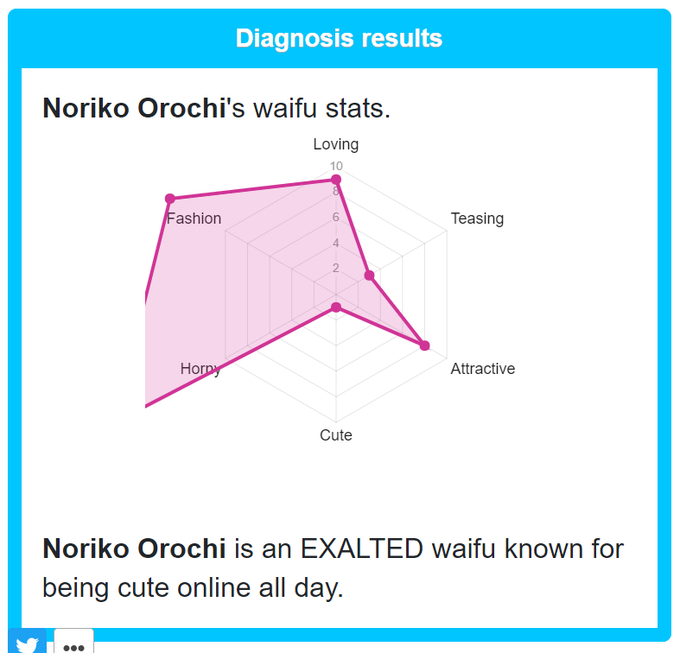
Task: Click the word EXALTED in the result text
Action: 362,549
